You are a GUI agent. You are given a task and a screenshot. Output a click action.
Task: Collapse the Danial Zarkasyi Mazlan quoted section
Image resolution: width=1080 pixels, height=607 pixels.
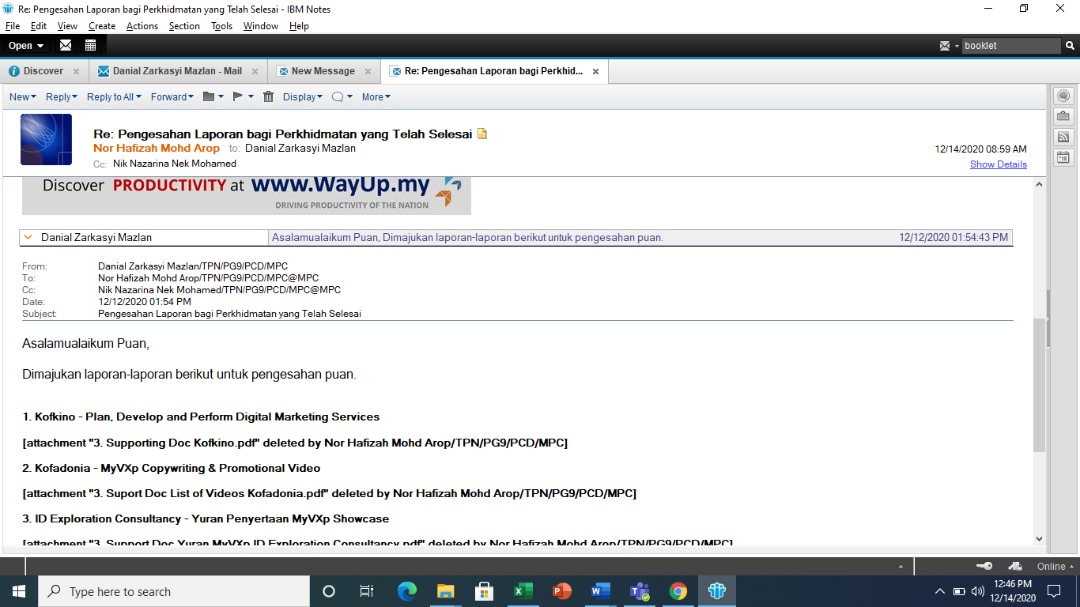coord(28,238)
